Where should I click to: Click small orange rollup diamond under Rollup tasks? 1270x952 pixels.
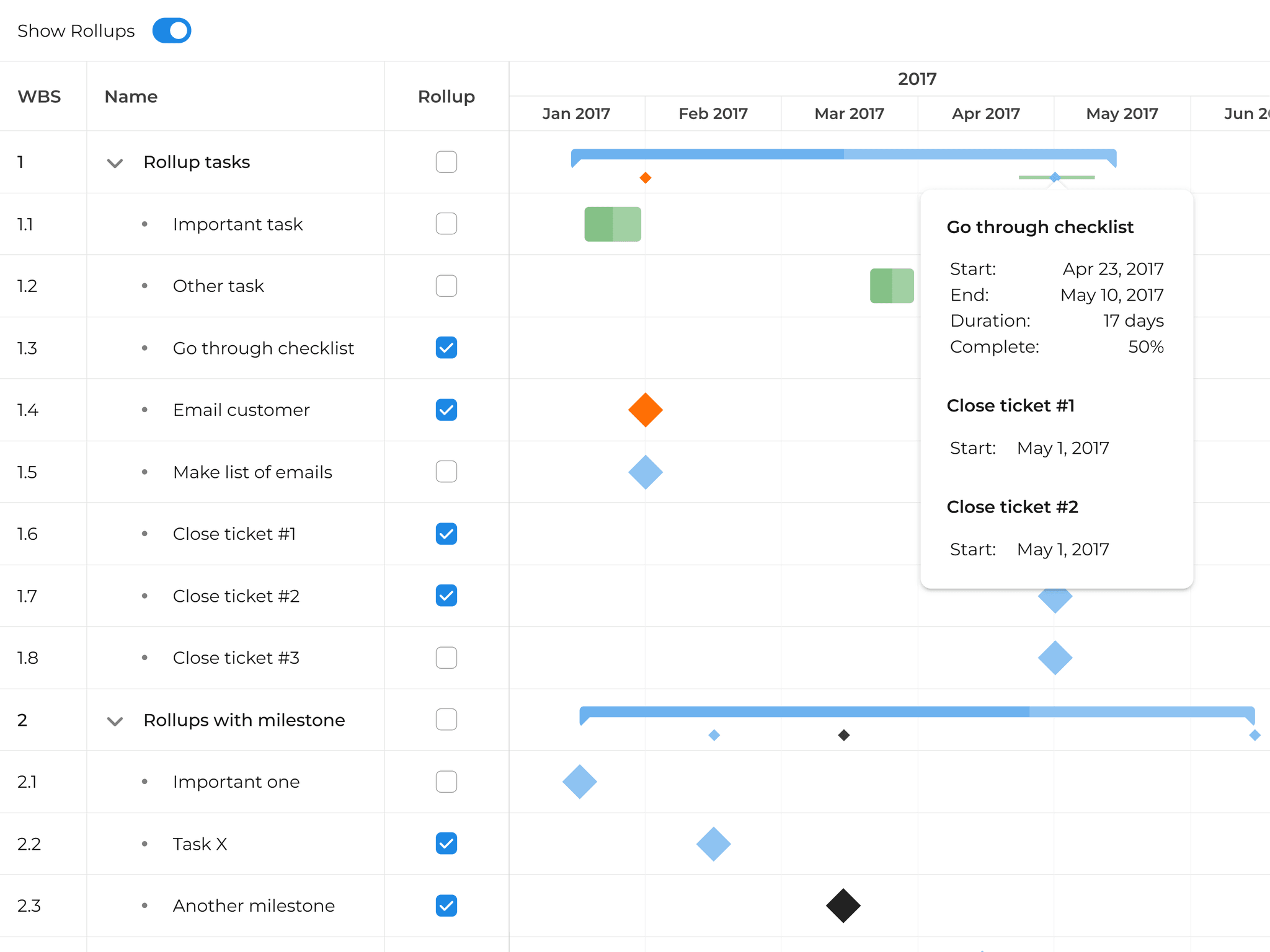click(645, 178)
